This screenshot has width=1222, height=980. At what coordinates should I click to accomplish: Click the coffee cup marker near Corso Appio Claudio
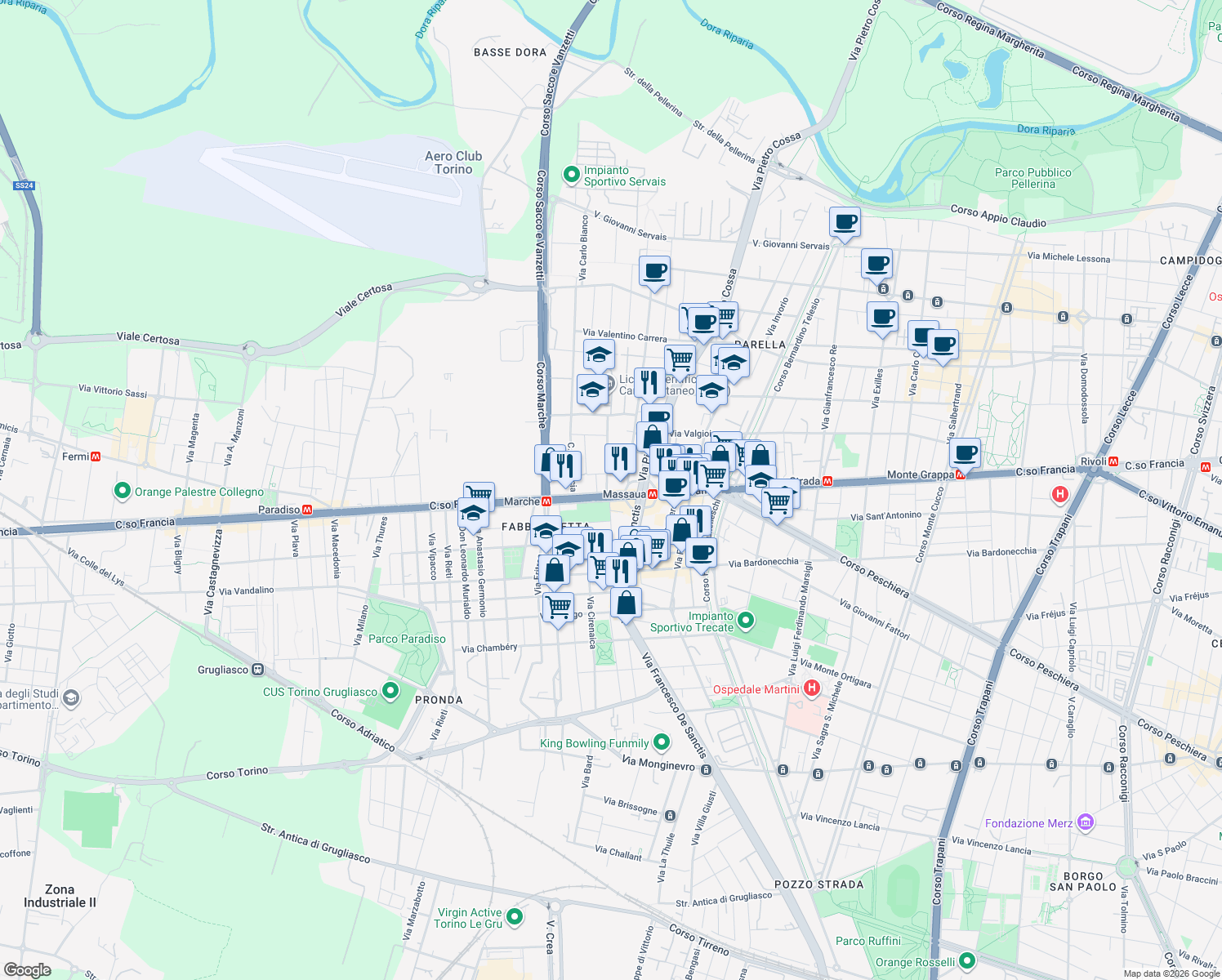[845, 224]
